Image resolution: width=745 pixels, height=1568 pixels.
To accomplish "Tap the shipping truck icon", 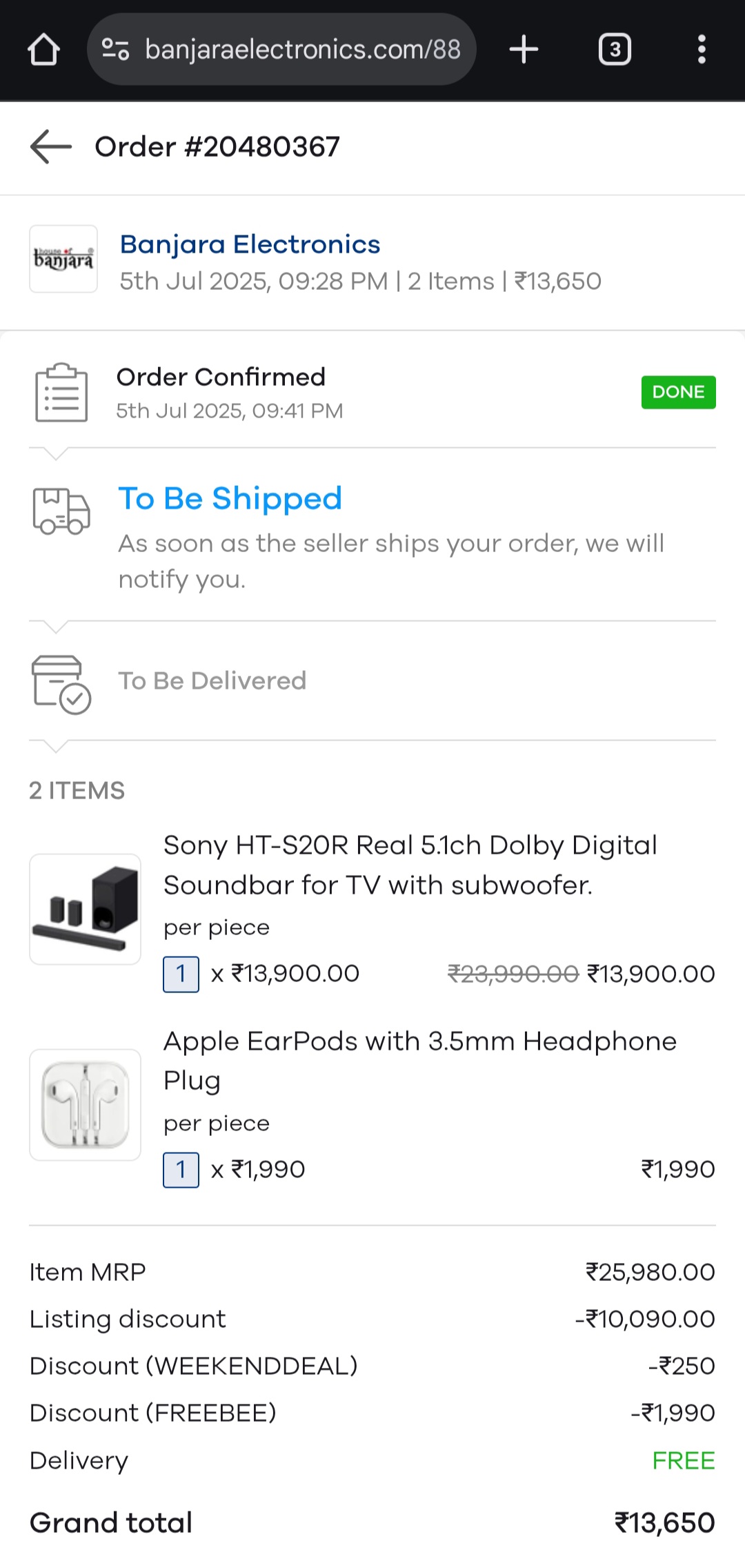I will [61, 511].
